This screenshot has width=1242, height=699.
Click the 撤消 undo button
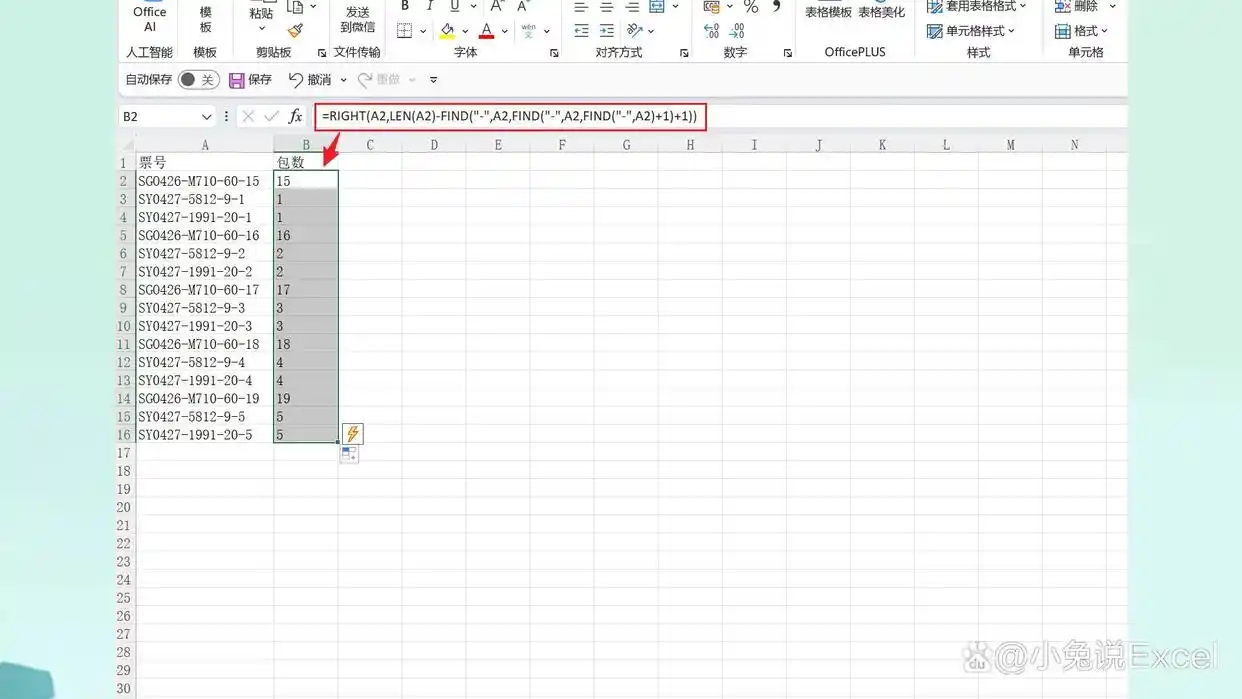coord(310,80)
